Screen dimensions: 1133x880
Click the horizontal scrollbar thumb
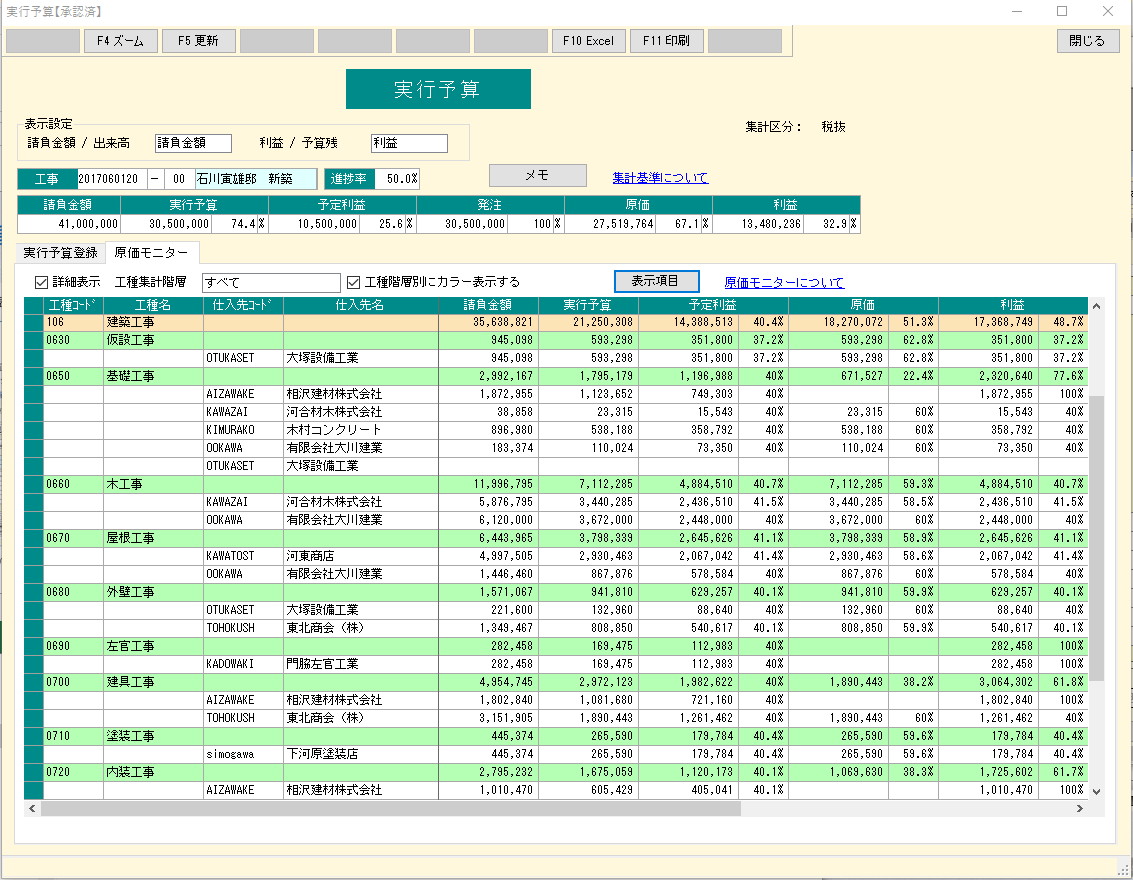[391, 808]
